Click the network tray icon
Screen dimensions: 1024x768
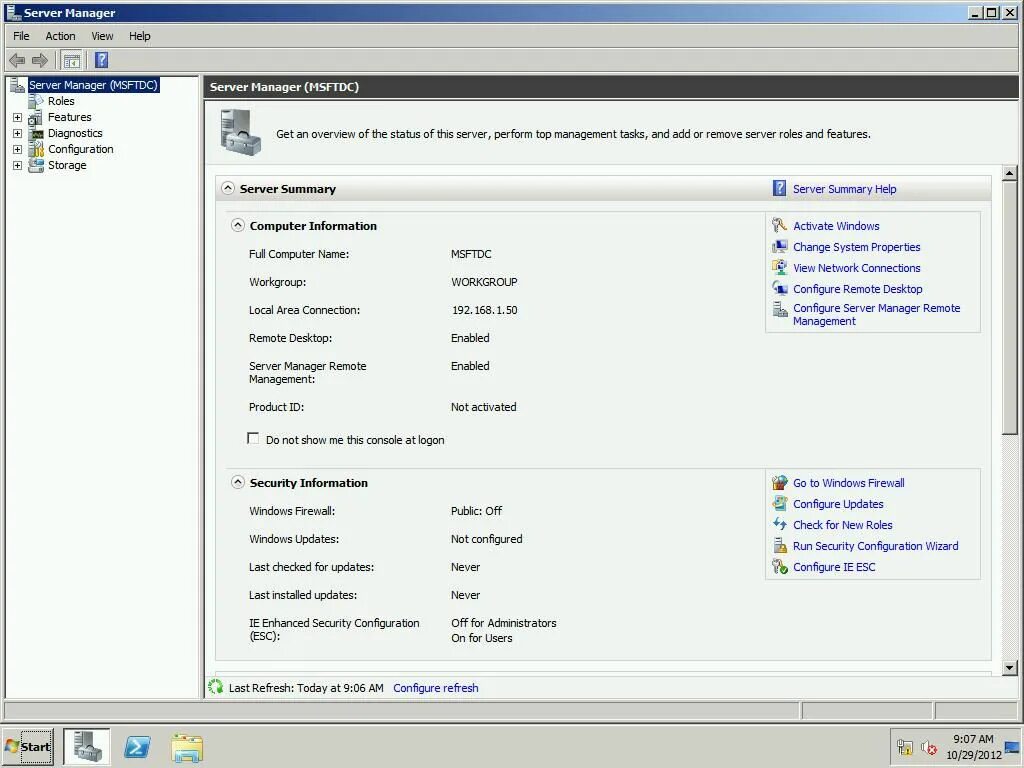(904, 747)
